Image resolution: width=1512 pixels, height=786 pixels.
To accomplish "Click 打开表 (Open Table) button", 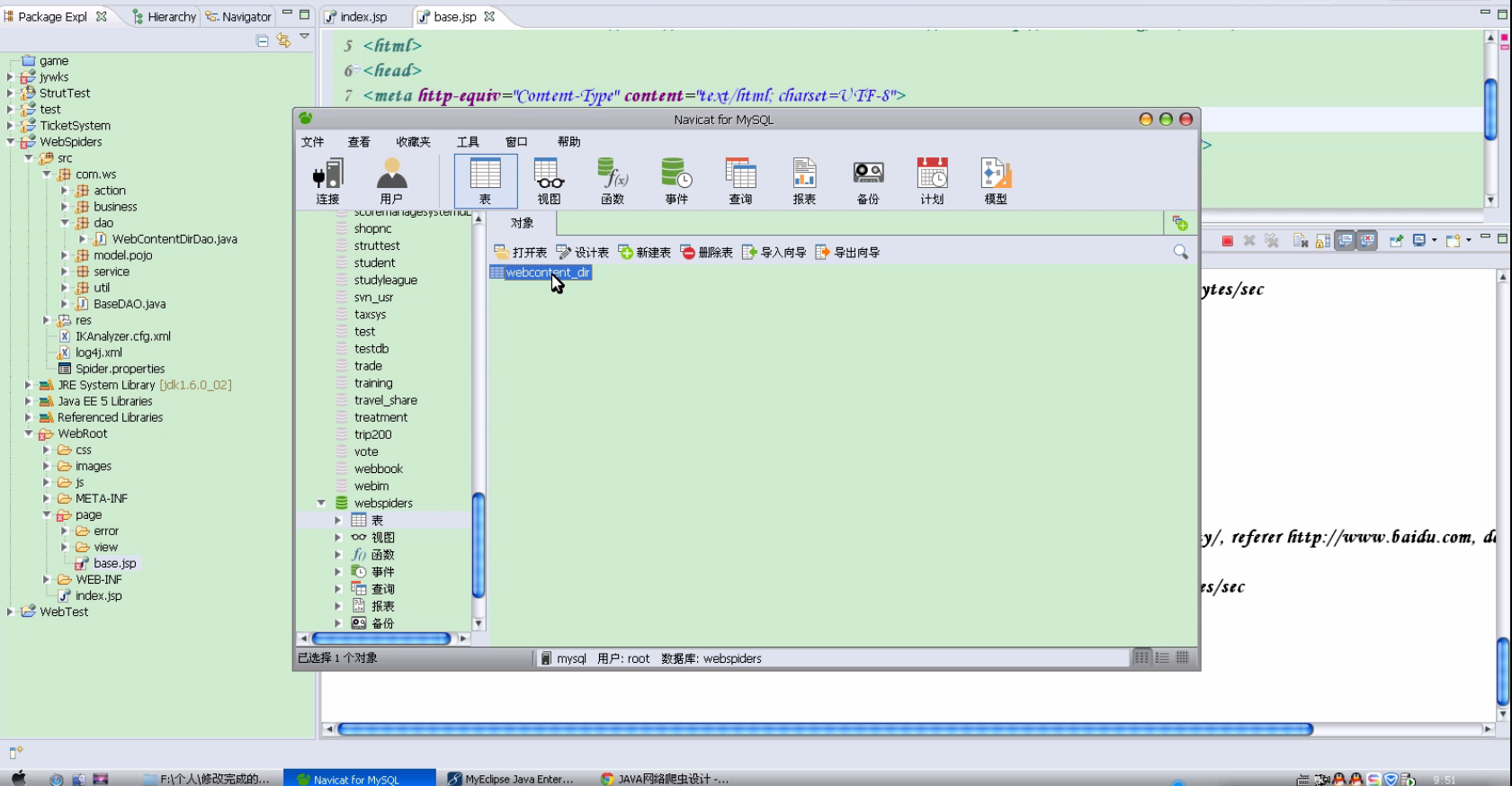I will (x=521, y=253).
